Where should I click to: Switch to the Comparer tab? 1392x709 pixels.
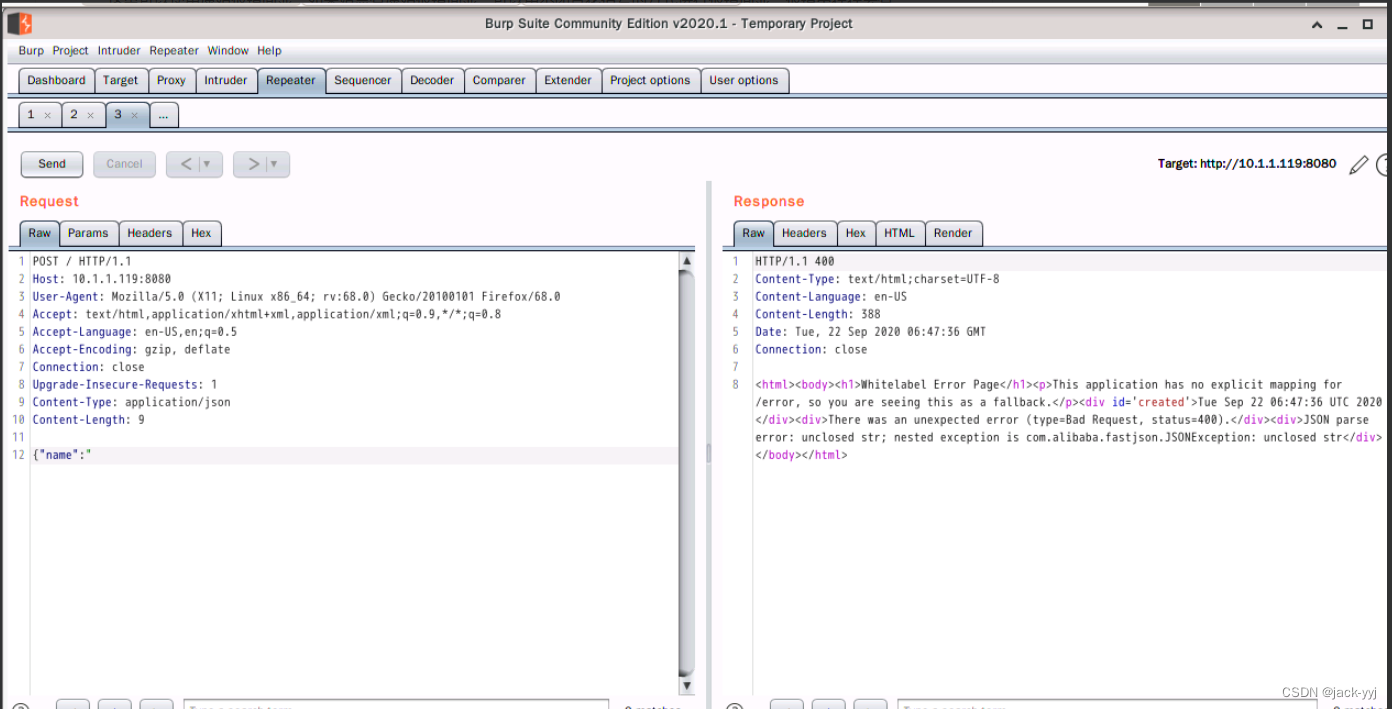pyautogui.click(x=499, y=81)
